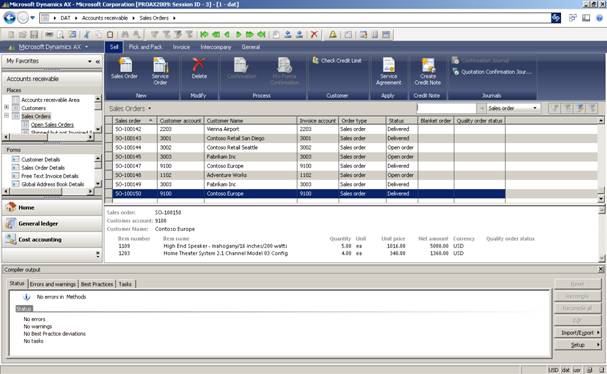Open the Intercompany ribbon tab
Image resolution: width=607 pixels, height=374 pixels.
[x=216, y=47]
